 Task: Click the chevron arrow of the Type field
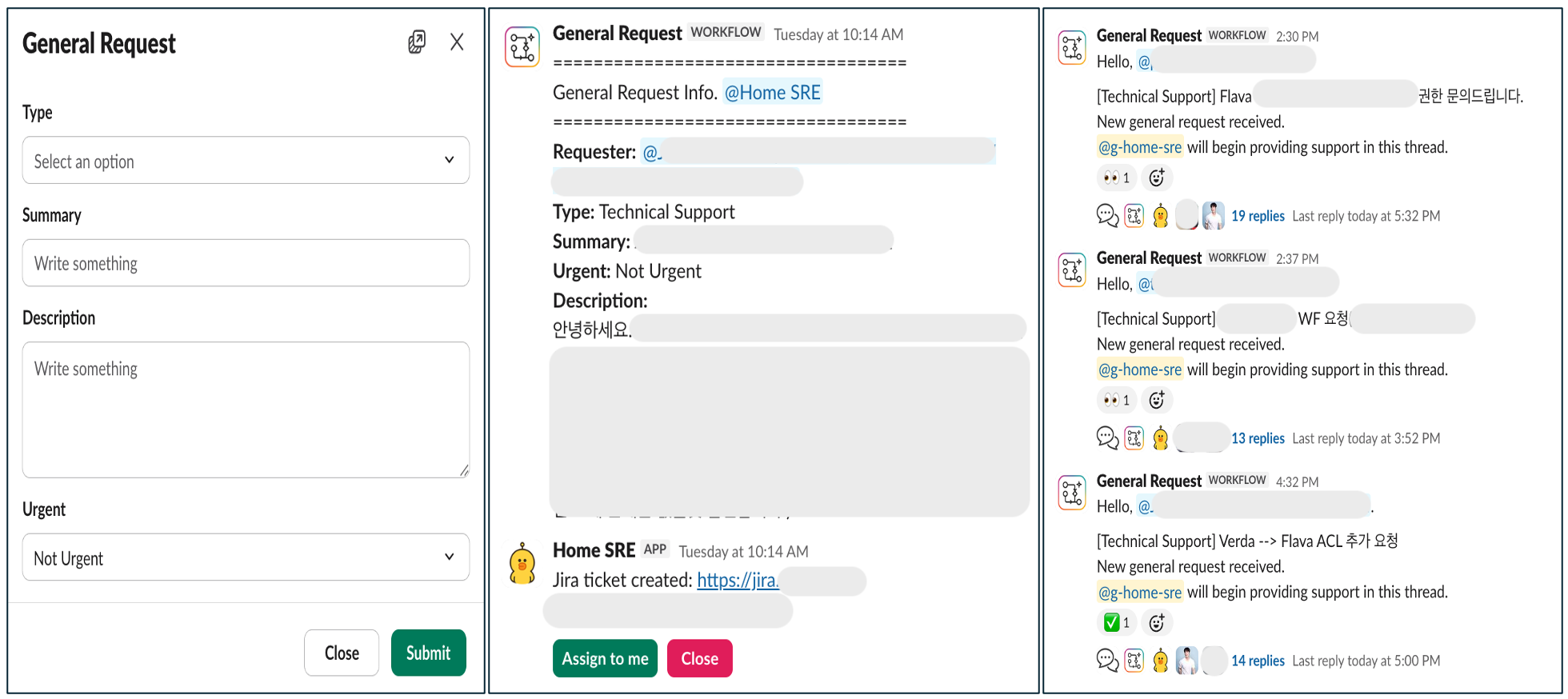(x=450, y=160)
